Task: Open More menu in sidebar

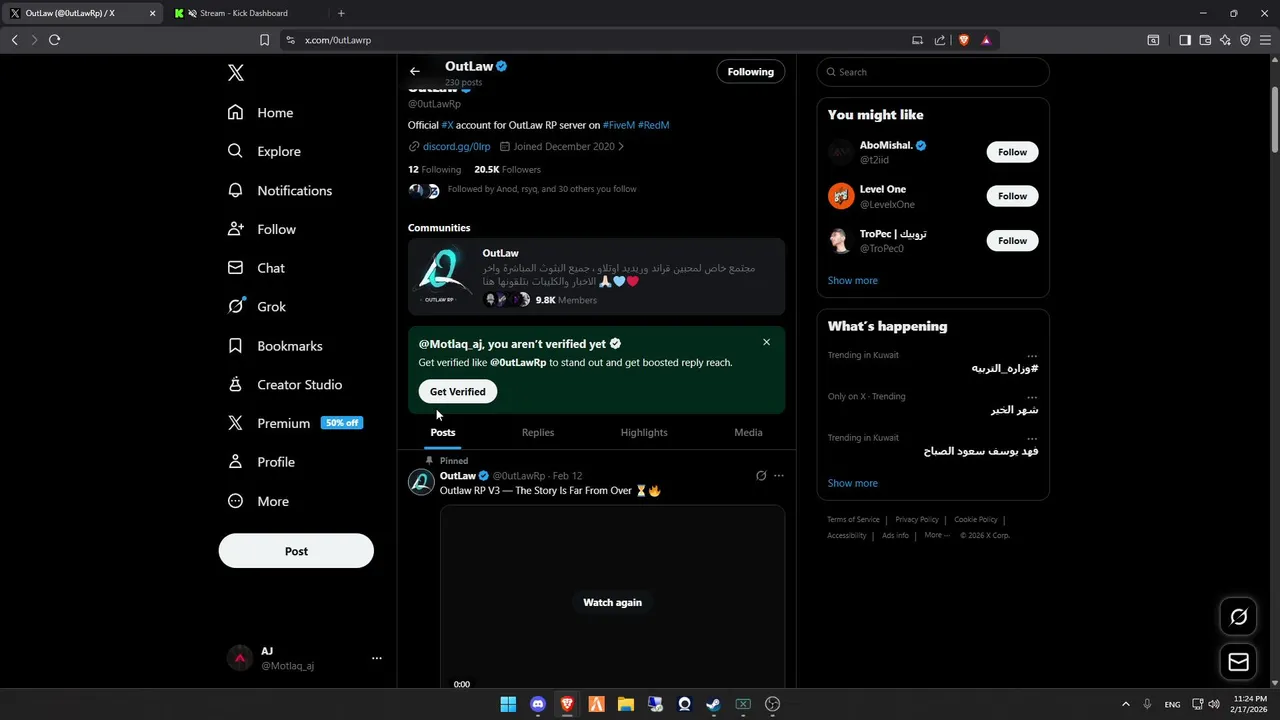Action: 258,501
